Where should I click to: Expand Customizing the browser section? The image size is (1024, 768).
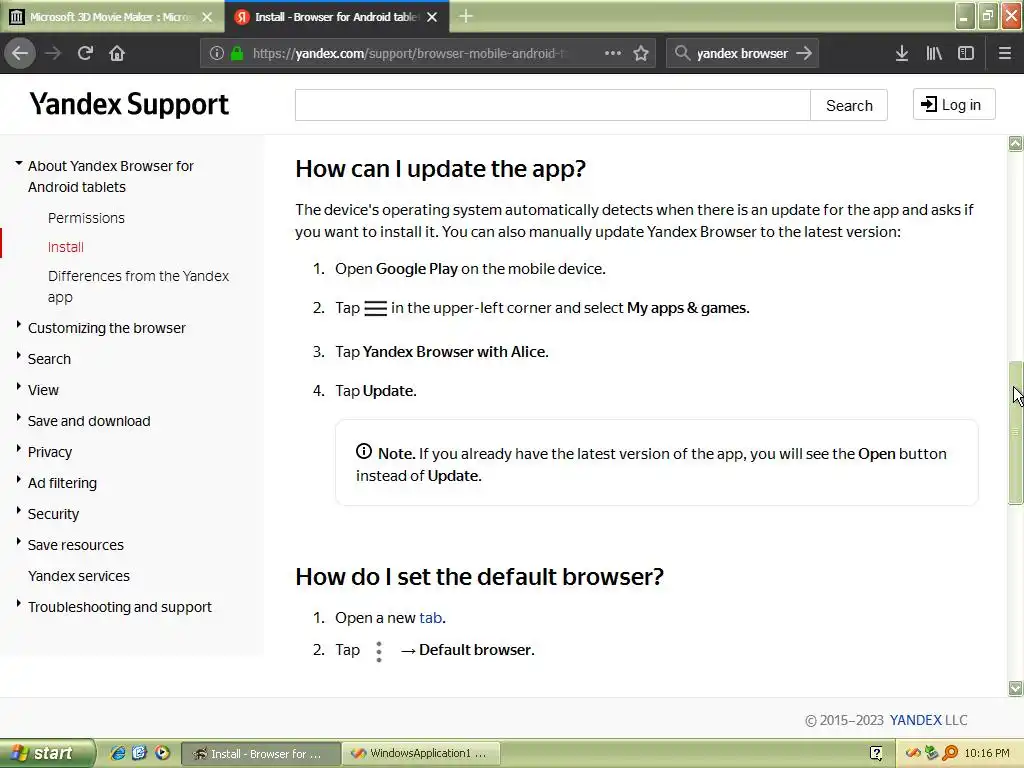[106, 328]
